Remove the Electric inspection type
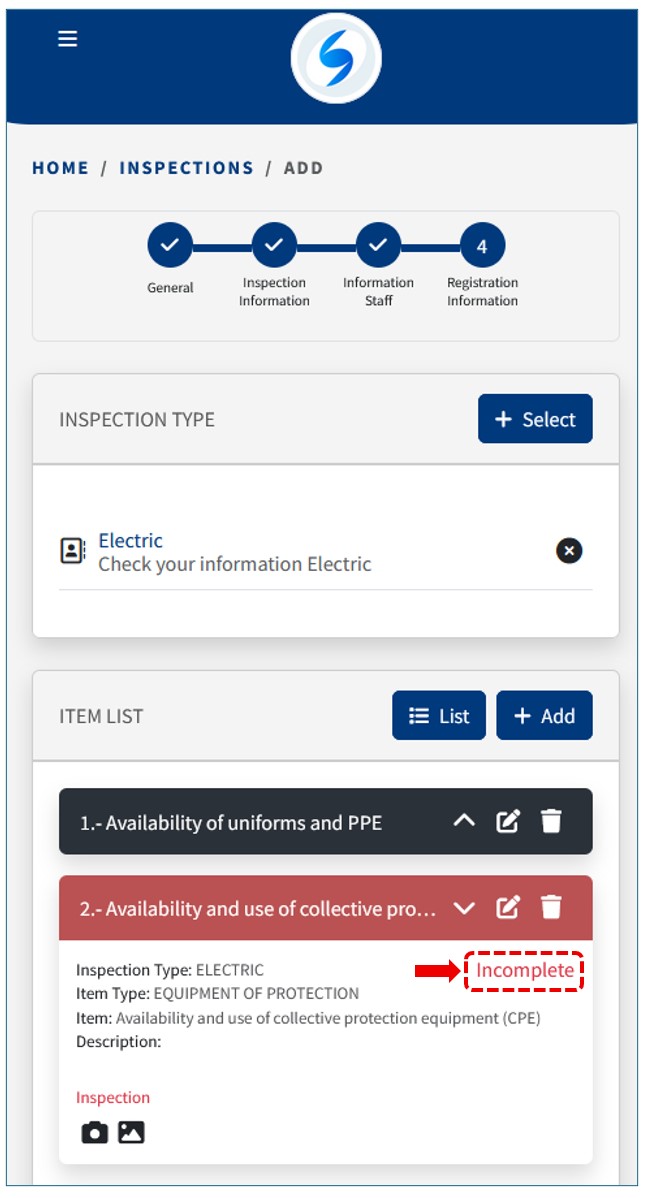The height and width of the screenshot is (1198, 646). coord(568,551)
